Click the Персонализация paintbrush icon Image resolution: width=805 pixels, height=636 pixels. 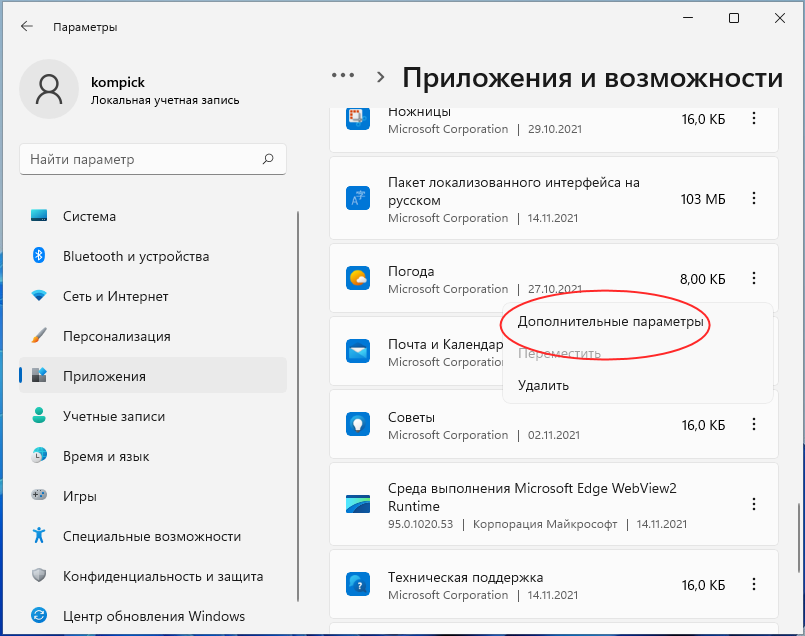tap(39, 336)
